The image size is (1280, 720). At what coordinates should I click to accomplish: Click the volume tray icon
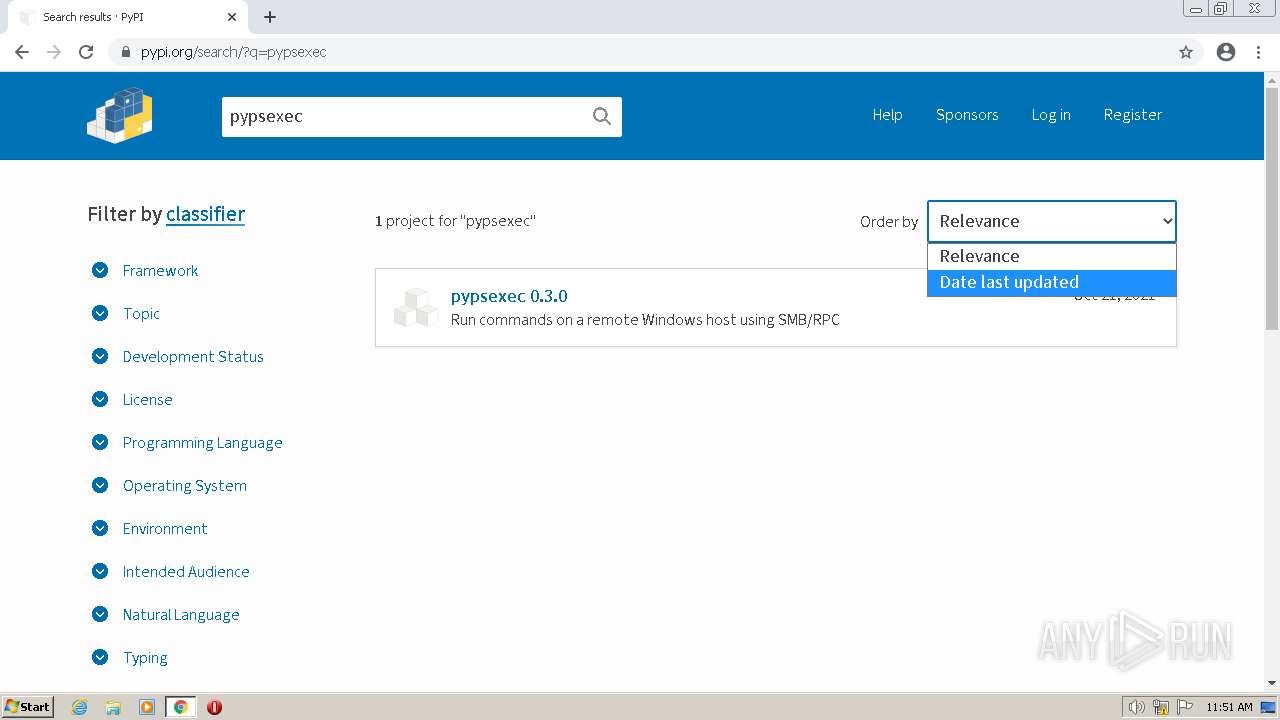[x=1137, y=707]
